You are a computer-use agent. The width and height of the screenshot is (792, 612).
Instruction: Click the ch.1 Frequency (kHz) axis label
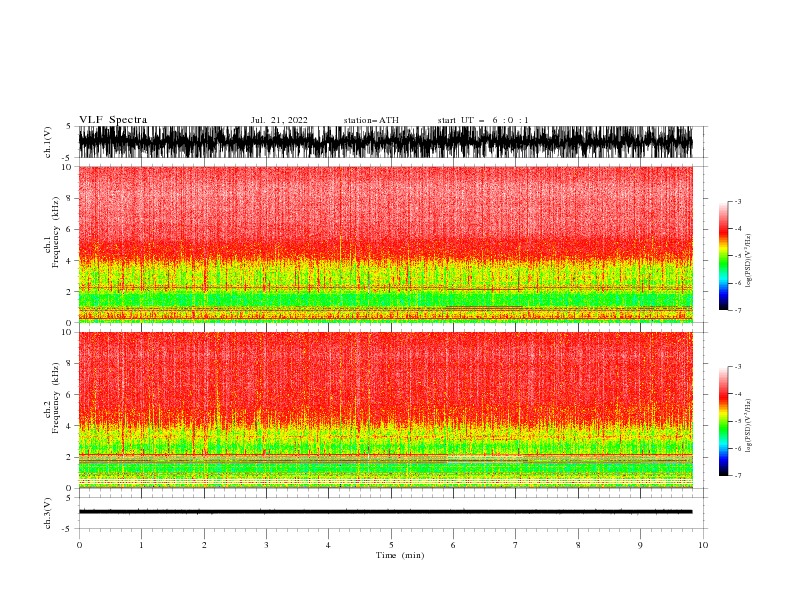point(52,232)
